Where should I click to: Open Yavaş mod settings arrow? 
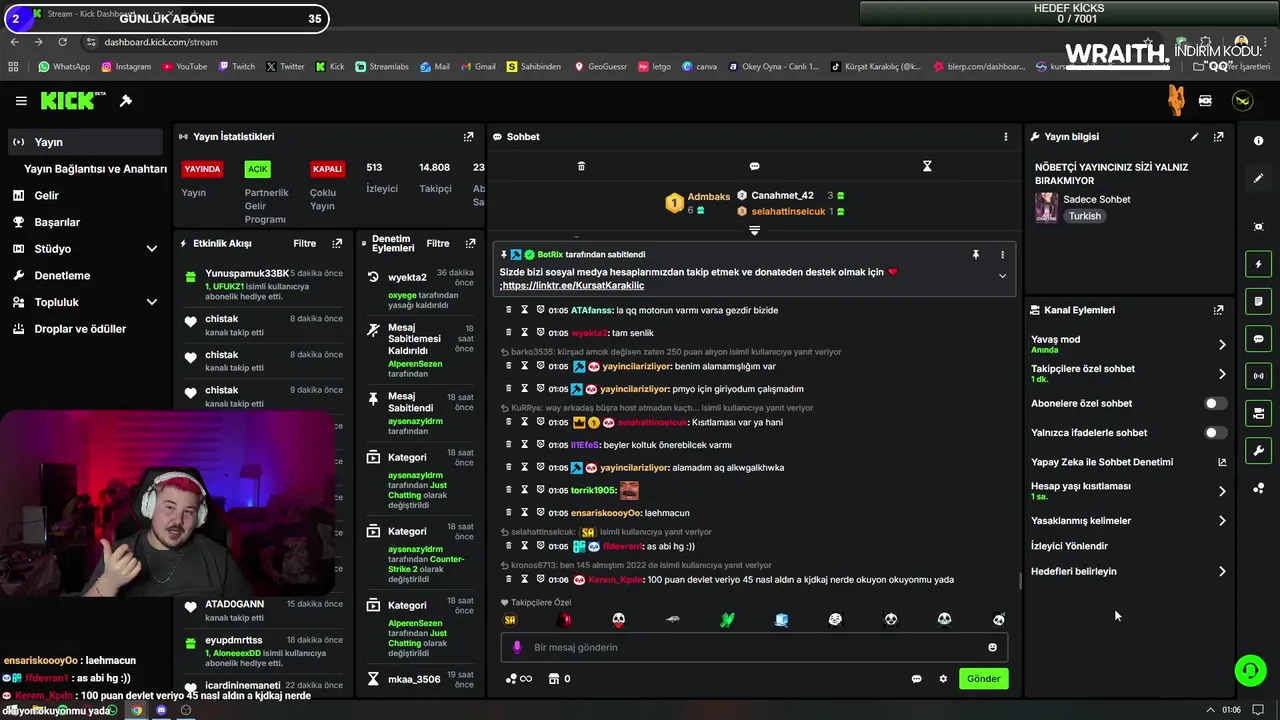pos(1222,345)
